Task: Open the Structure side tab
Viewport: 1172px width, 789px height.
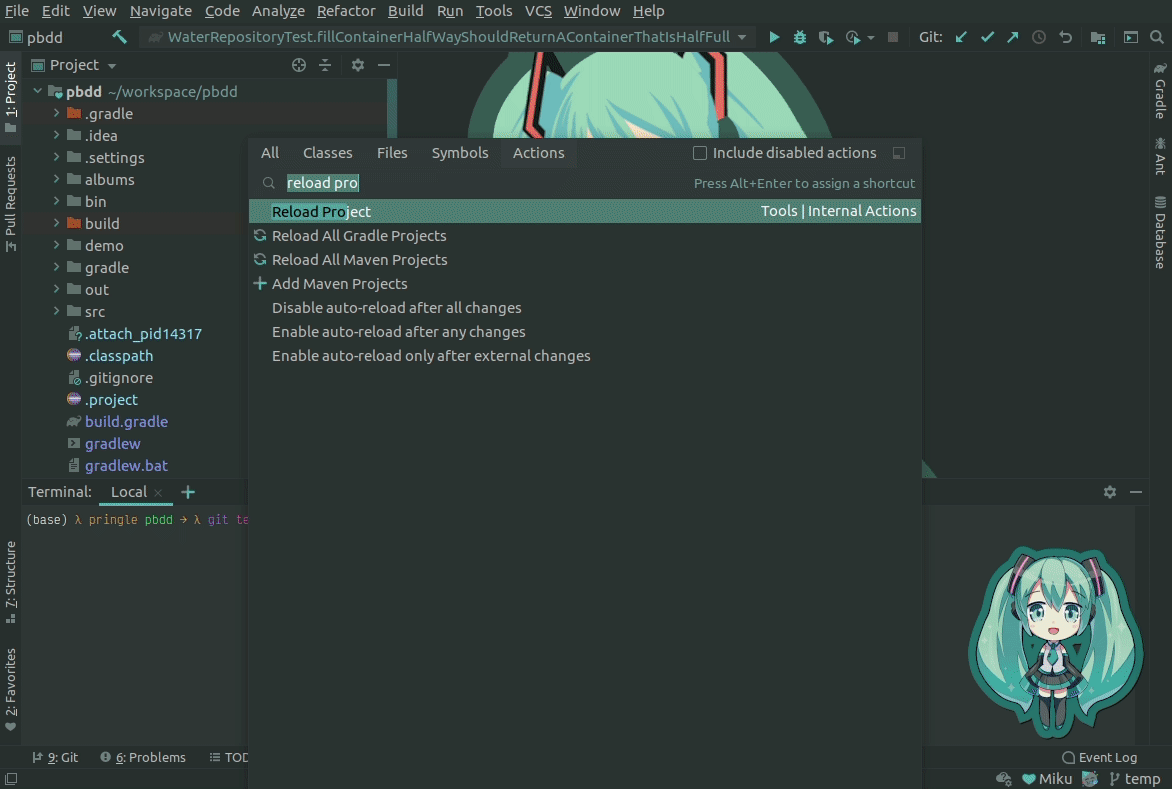Action: pos(10,582)
